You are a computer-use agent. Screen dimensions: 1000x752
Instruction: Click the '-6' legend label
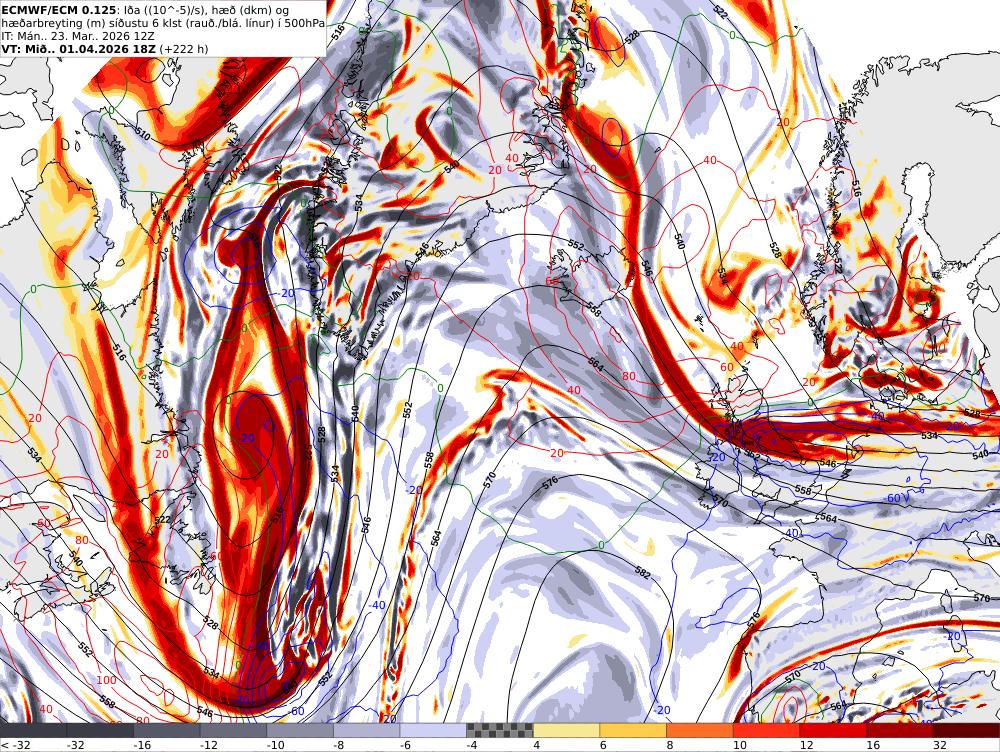pyautogui.click(x=406, y=745)
